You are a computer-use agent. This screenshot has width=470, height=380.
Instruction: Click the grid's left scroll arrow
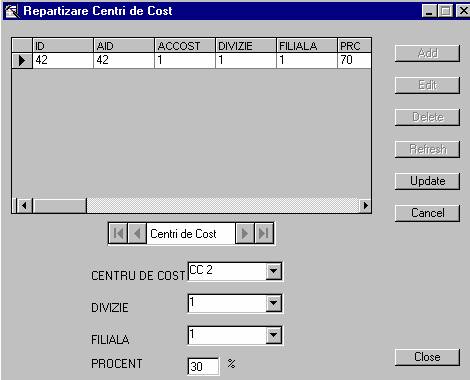[x=24, y=205]
